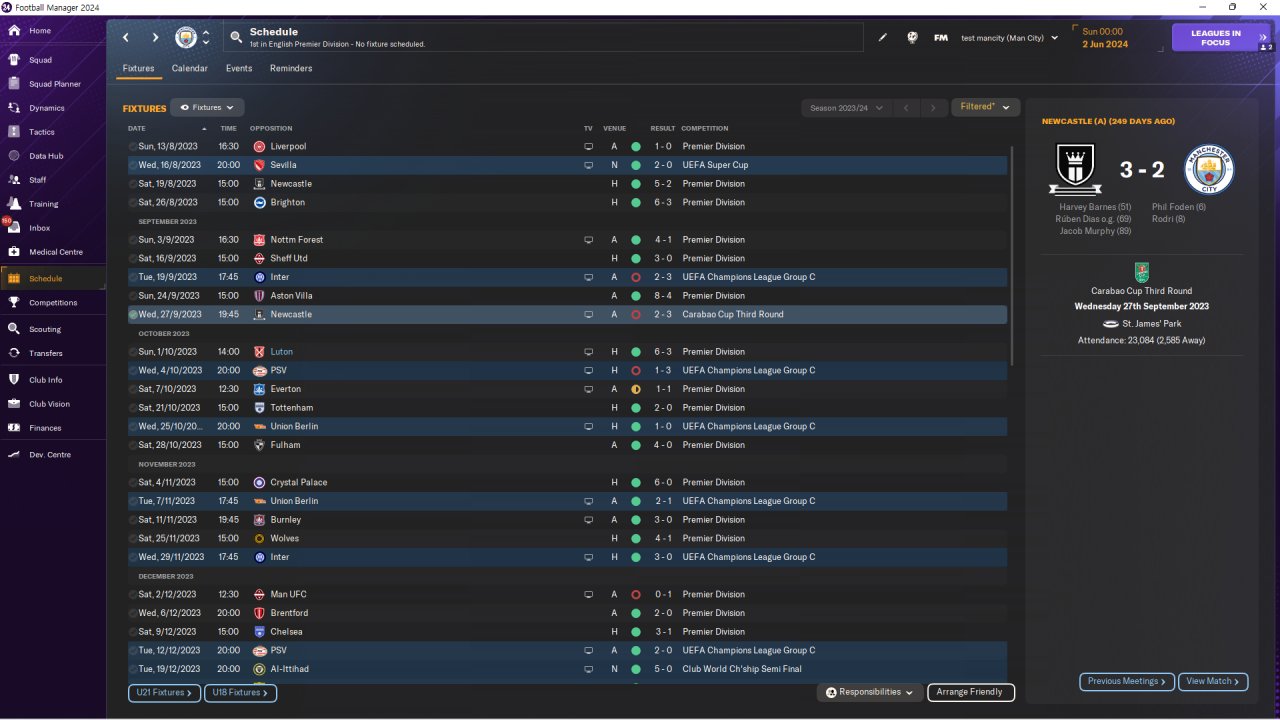Open the Club Info shield icon
This screenshot has height=720, width=1280.
tap(14, 380)
